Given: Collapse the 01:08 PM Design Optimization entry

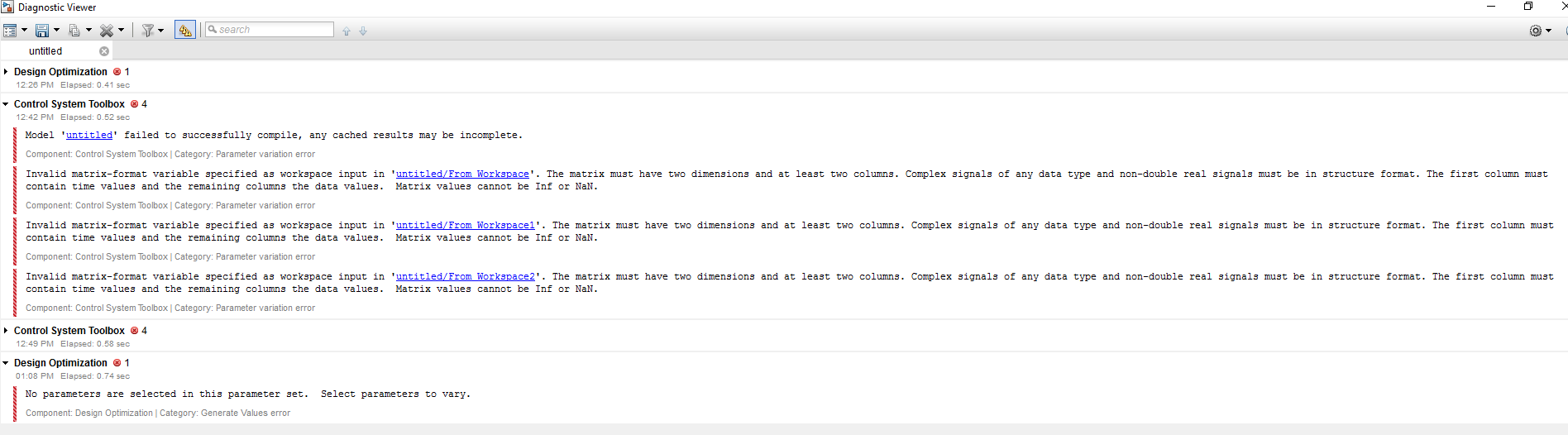Looking at the screenshot, I should click(x=6, y=363).
